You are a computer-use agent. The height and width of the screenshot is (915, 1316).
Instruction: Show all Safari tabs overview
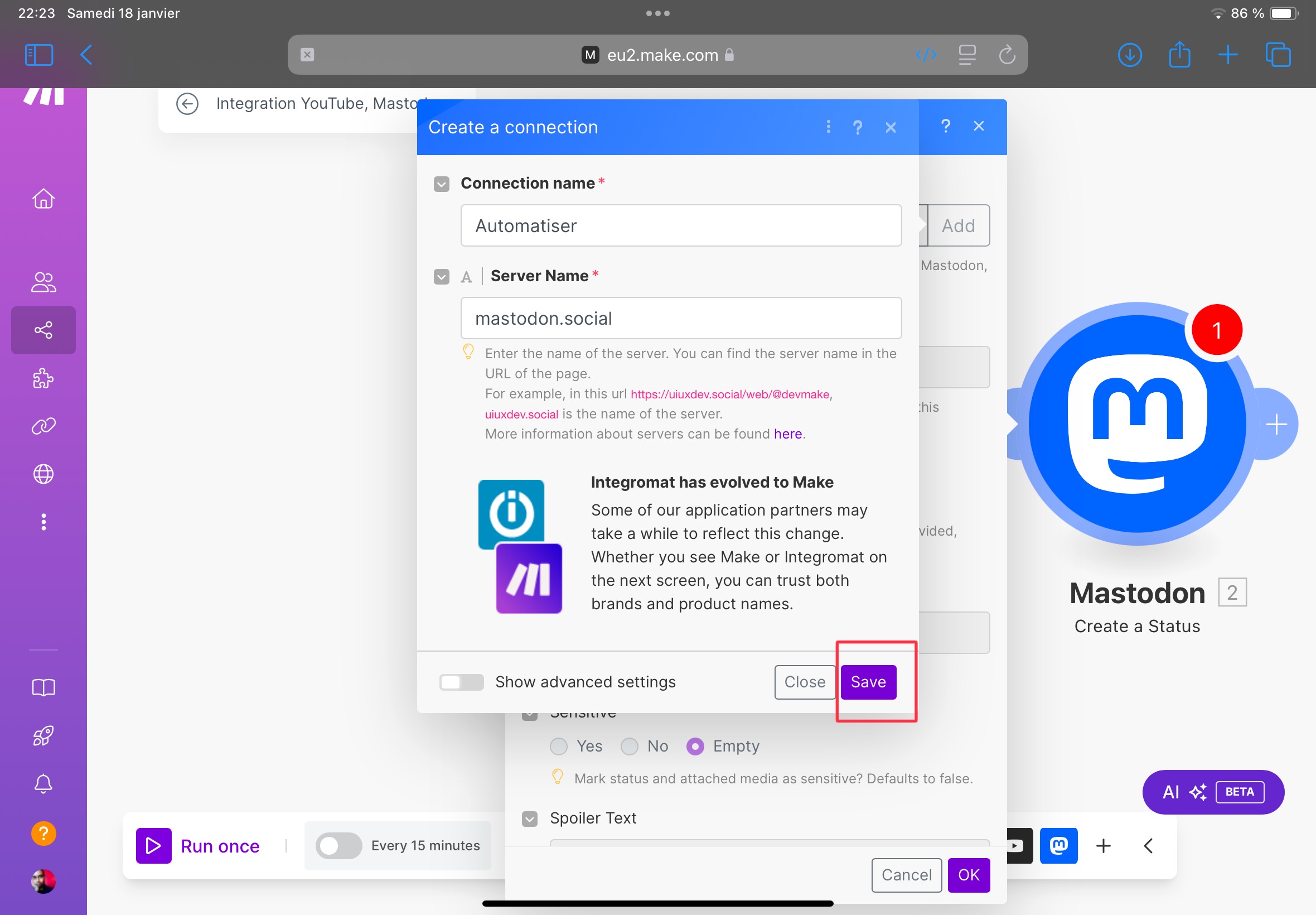(x=1278, y=55)
